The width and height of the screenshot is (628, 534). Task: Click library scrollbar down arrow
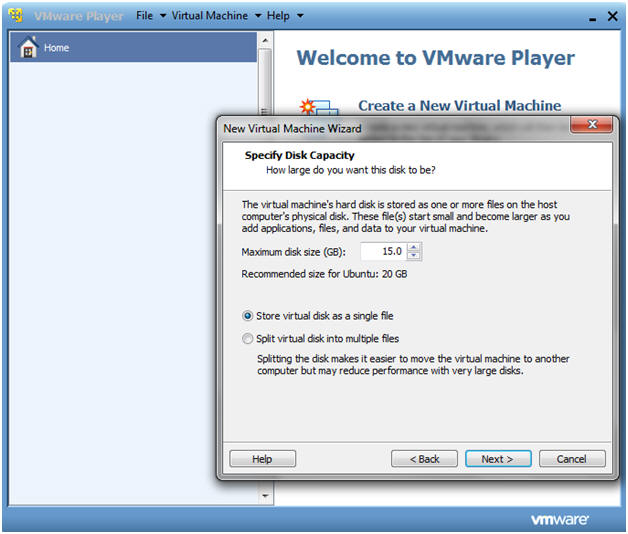coord(265,496)
